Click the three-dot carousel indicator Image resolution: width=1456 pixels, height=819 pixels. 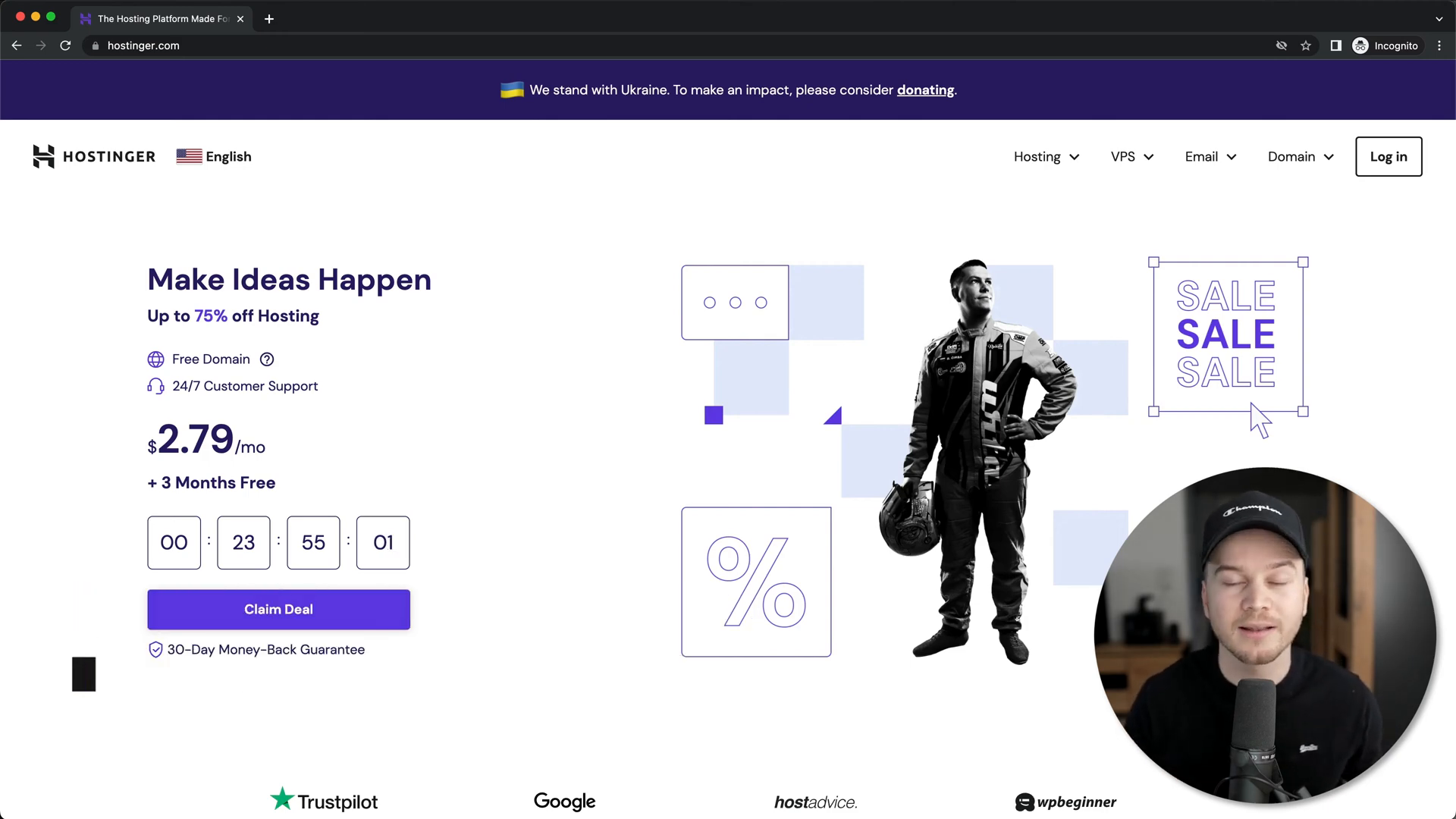click(735, 302)
